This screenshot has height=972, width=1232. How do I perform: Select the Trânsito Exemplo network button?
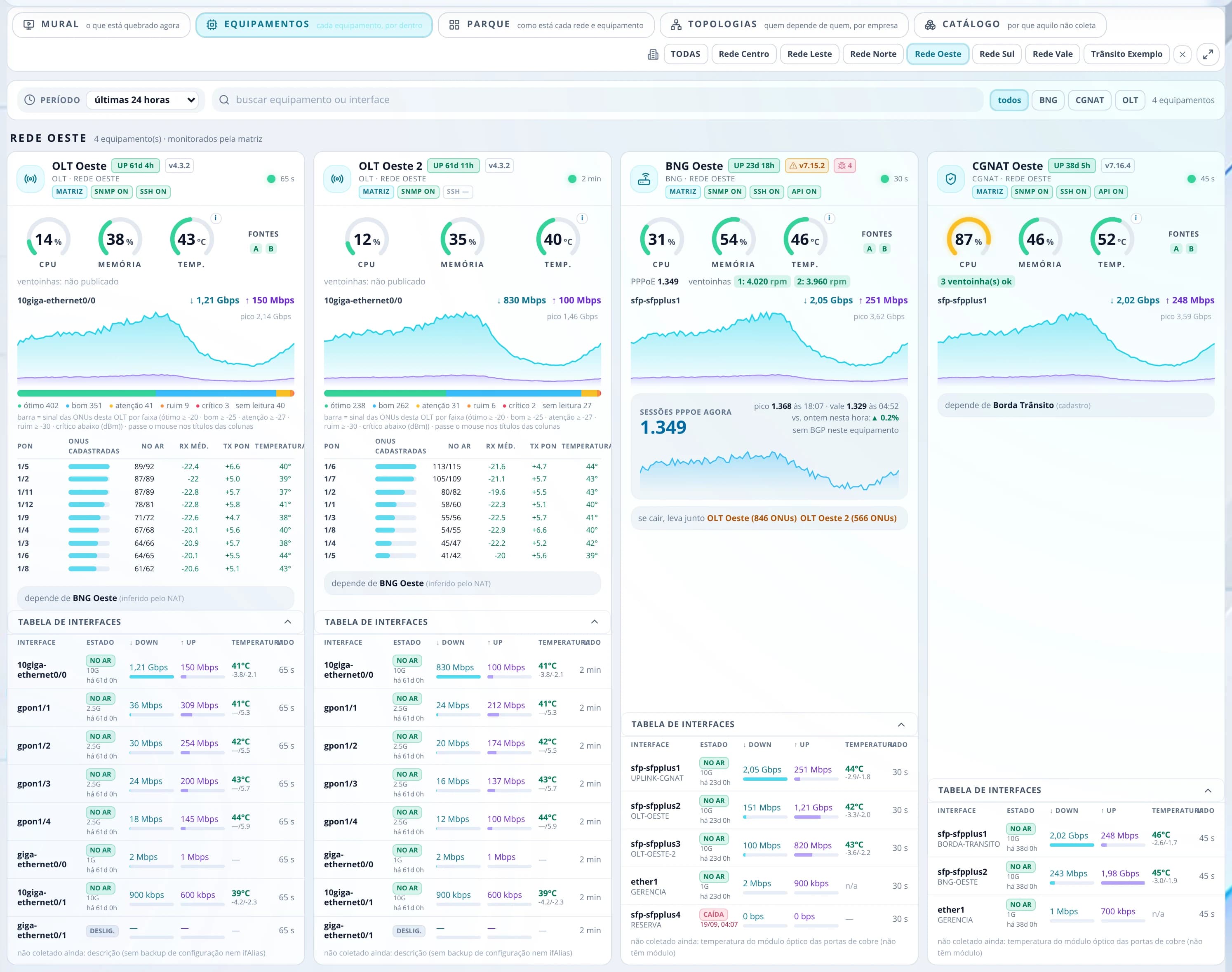[1127, 54]
